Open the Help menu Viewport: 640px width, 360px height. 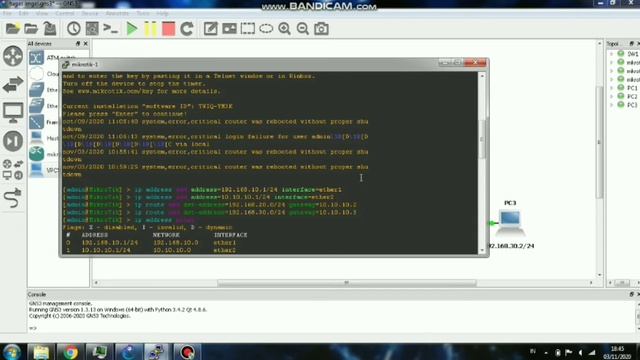(x=162, y=13)
